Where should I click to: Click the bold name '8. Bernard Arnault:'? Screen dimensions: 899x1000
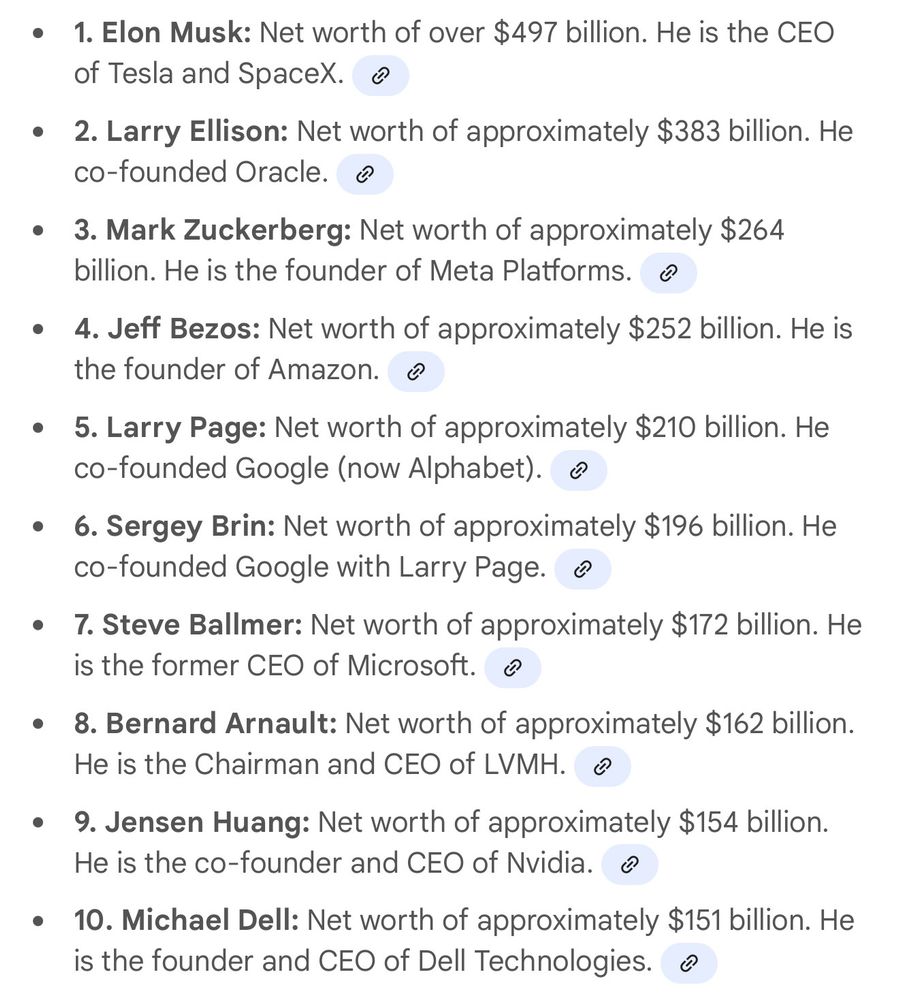(205, 724)
